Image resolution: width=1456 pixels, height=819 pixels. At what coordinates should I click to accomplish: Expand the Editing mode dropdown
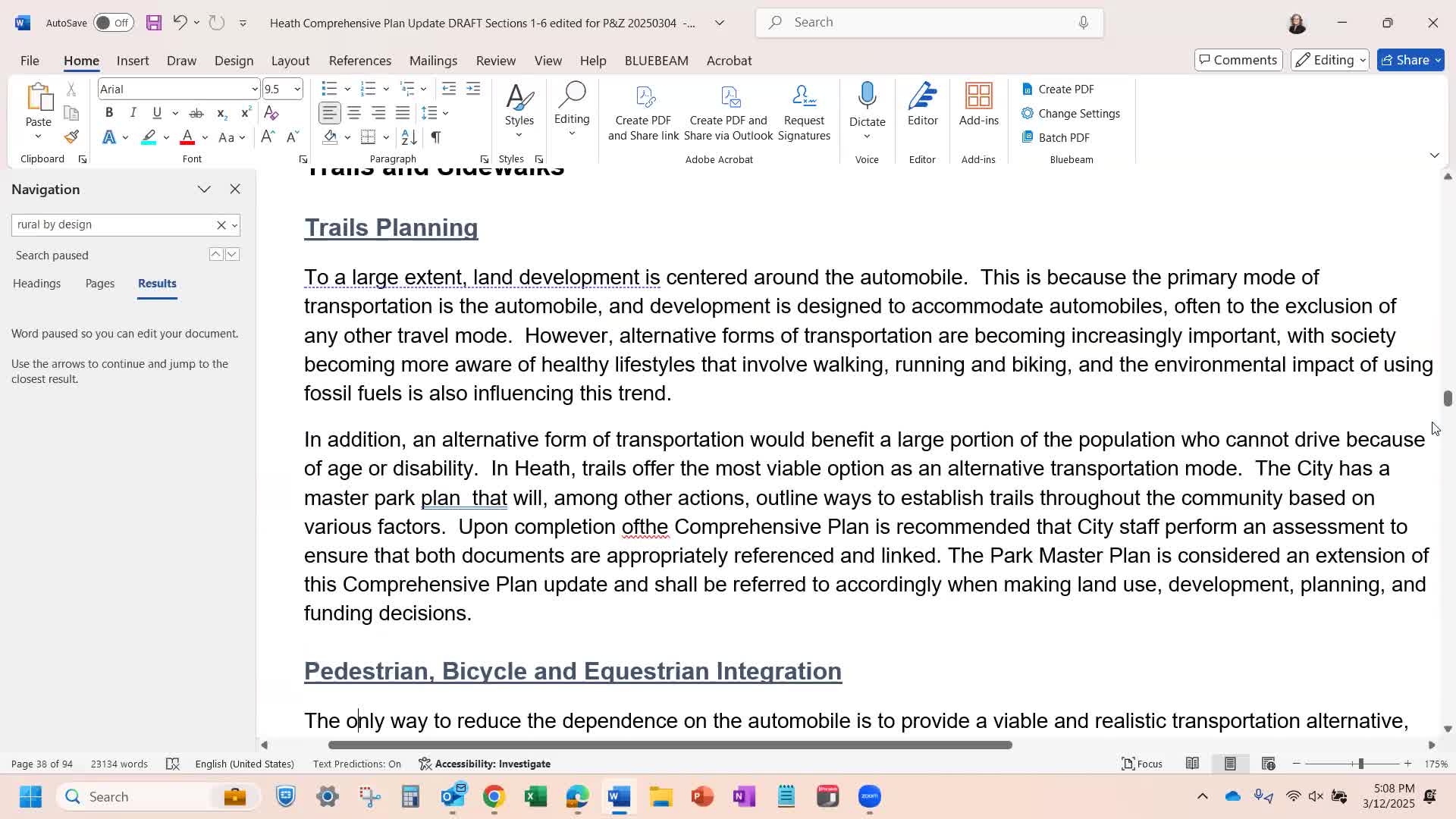click(1330, 60)
